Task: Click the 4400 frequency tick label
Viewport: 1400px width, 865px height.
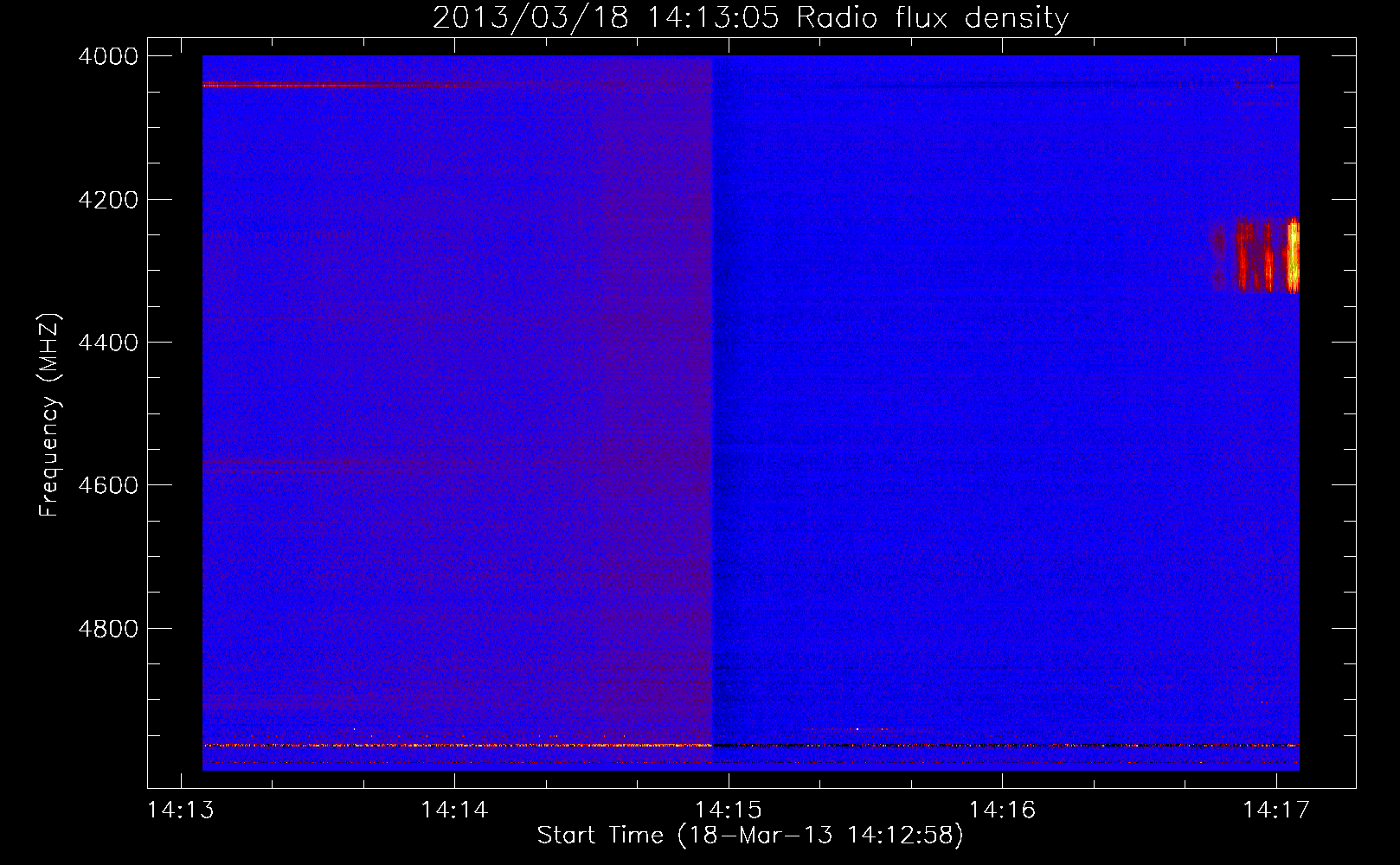Action: point(108,343)
